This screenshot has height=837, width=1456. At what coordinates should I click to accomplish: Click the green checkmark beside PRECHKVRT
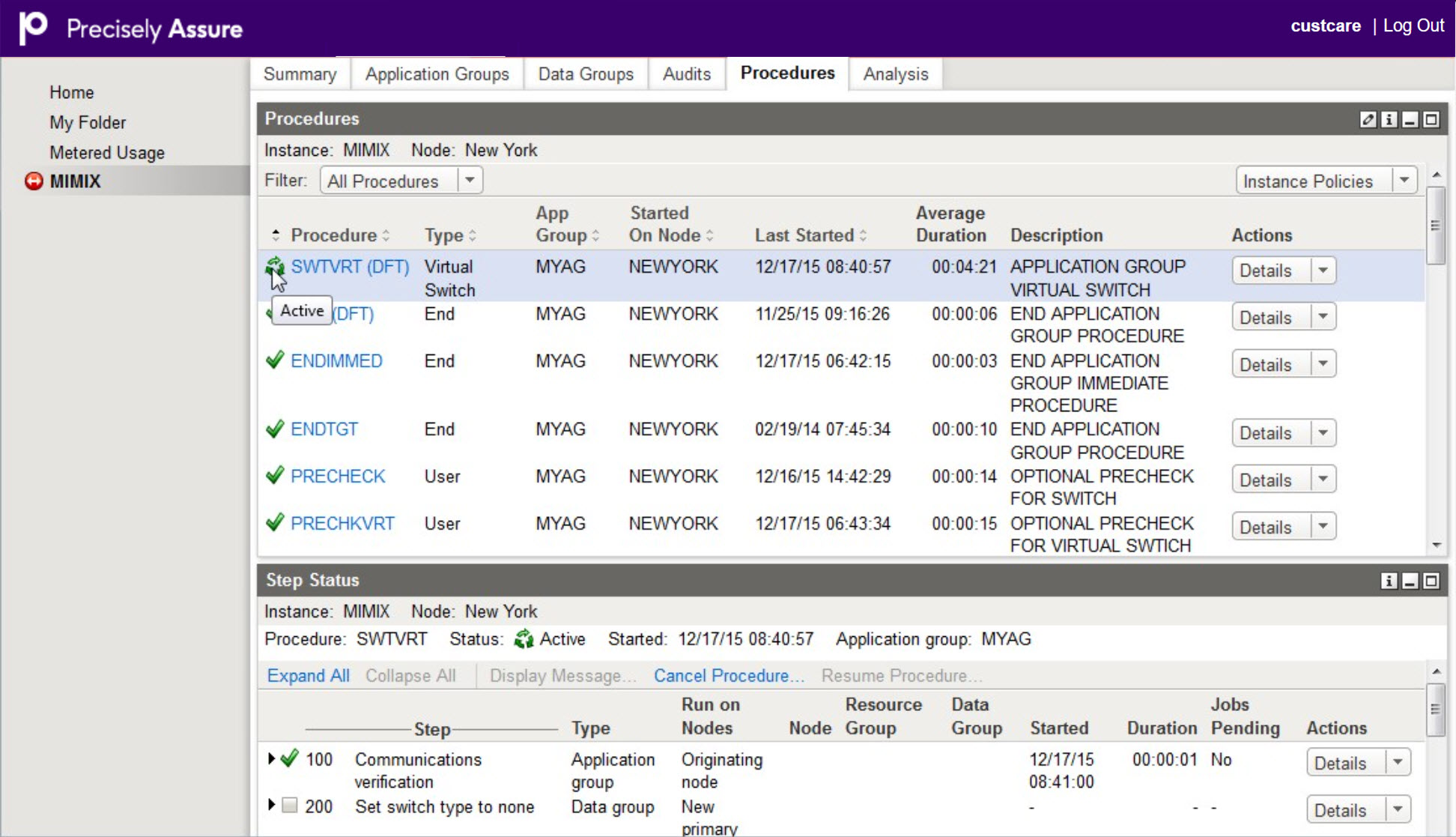tap(275, 523)
